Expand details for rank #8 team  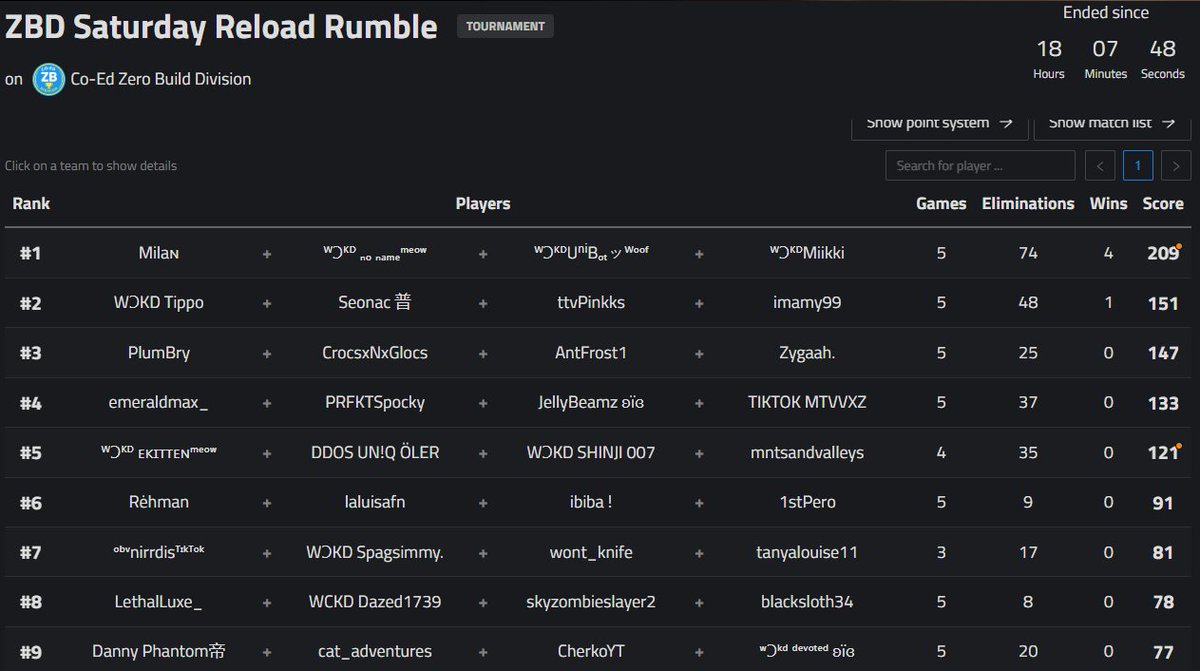[600, 603]
